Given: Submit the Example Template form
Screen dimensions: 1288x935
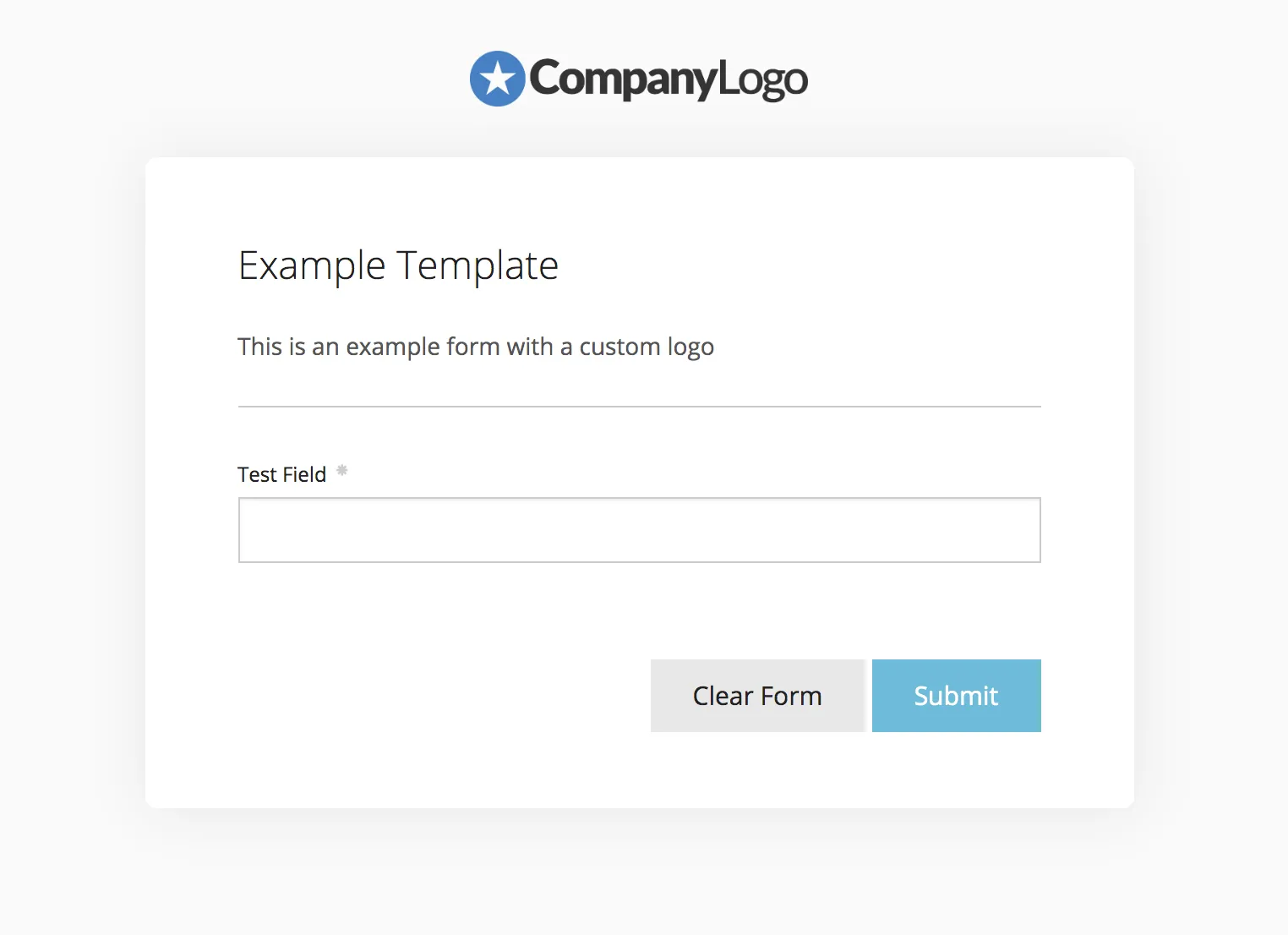Looking at the screenshot, I should point(956,696).
